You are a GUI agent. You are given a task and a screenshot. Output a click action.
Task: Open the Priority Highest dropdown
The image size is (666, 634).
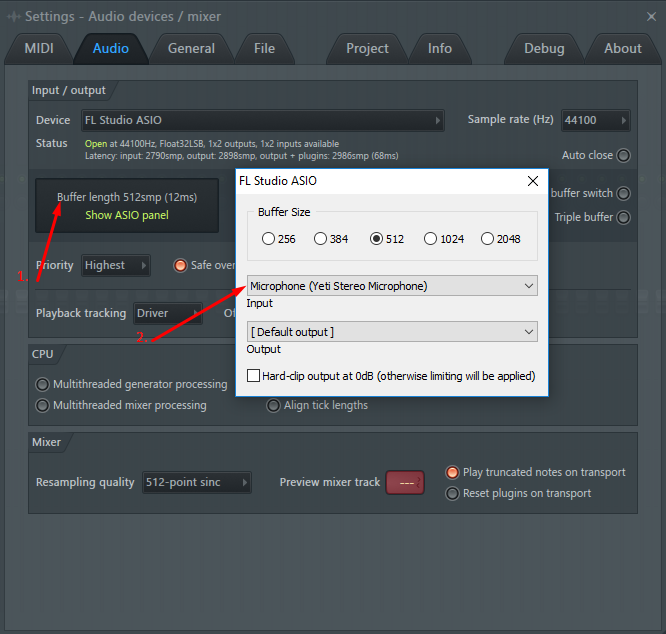click(116, 265)
